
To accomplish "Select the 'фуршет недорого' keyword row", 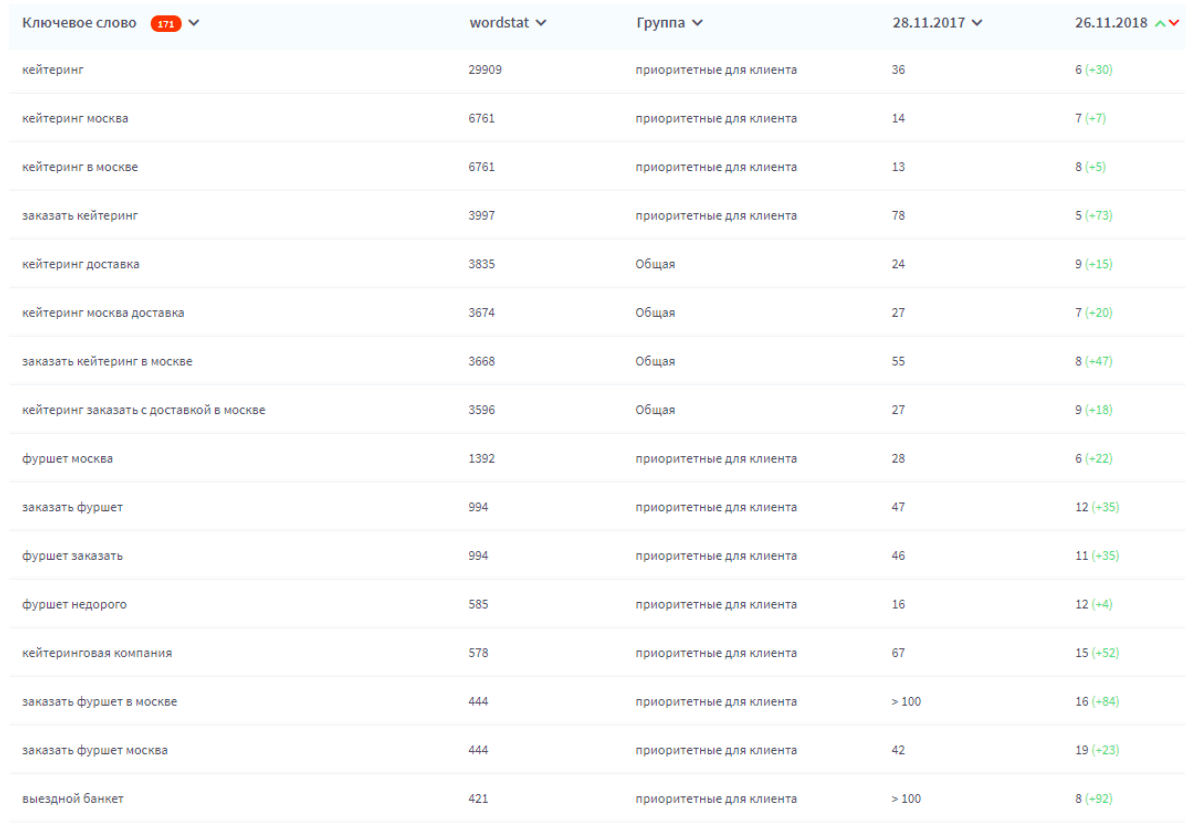I will click(x=74, y=604).
